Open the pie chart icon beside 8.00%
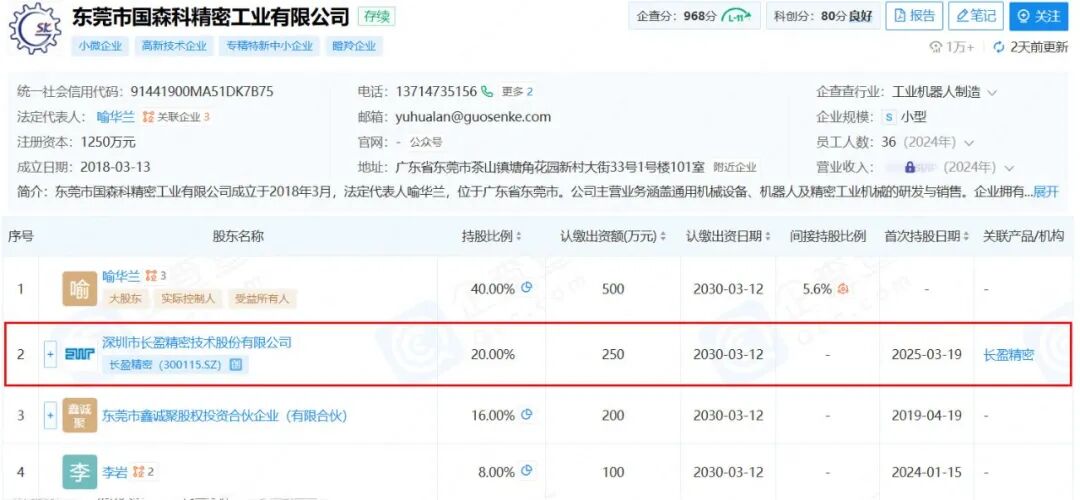This screenshot has width=1080, height=500. tap(527, 471)
